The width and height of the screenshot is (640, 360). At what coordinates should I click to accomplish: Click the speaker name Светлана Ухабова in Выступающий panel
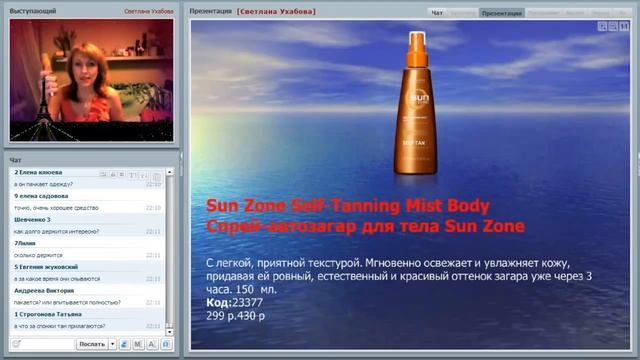(149, 11)
